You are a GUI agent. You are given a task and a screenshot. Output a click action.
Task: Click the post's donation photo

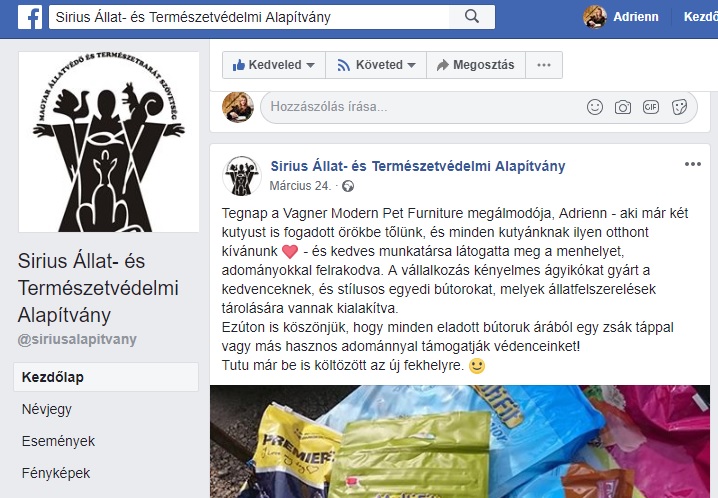tap(460, 441)
